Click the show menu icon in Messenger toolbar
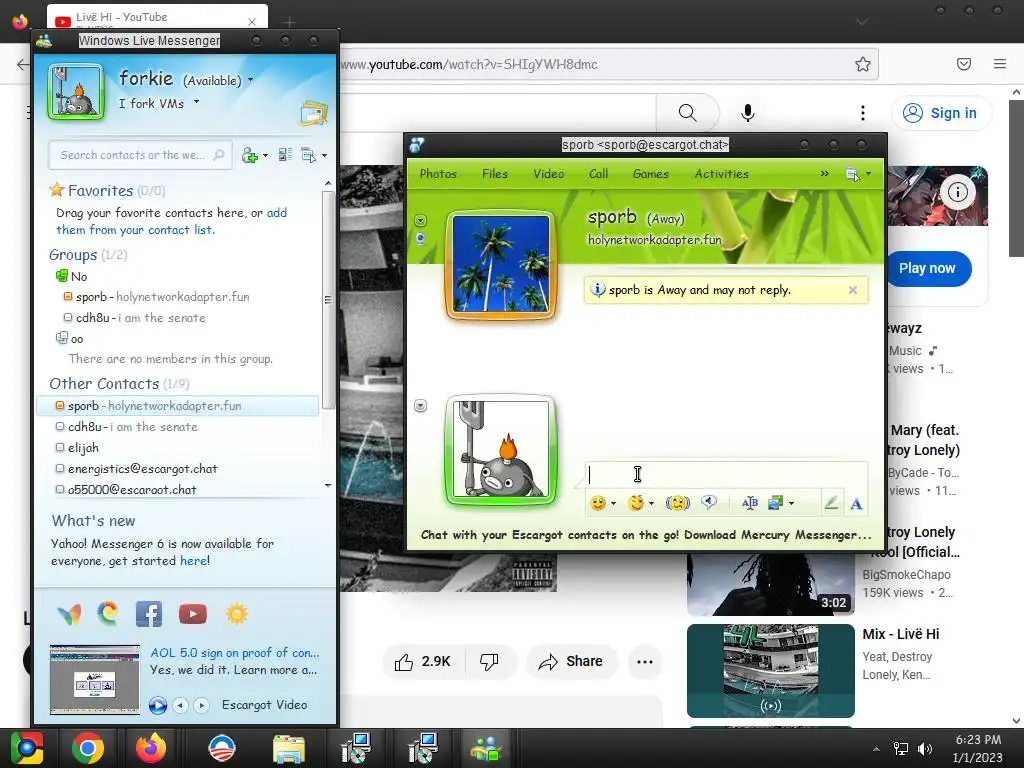Screen dimensions: 1024x768 coord(308,155)
